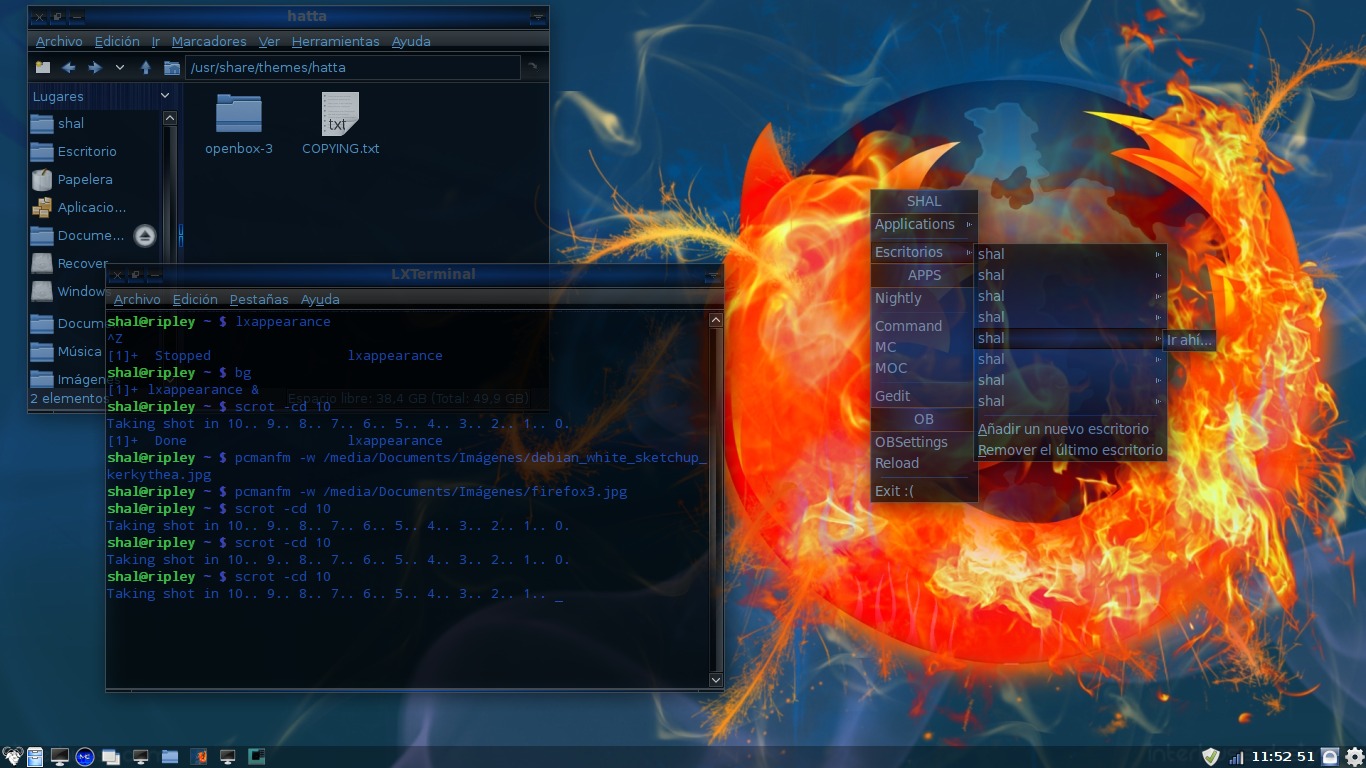This screenshot has width=1366, height=768.
Task: Open GNU head start menu in taskbar
Action: tap(12, 757)
